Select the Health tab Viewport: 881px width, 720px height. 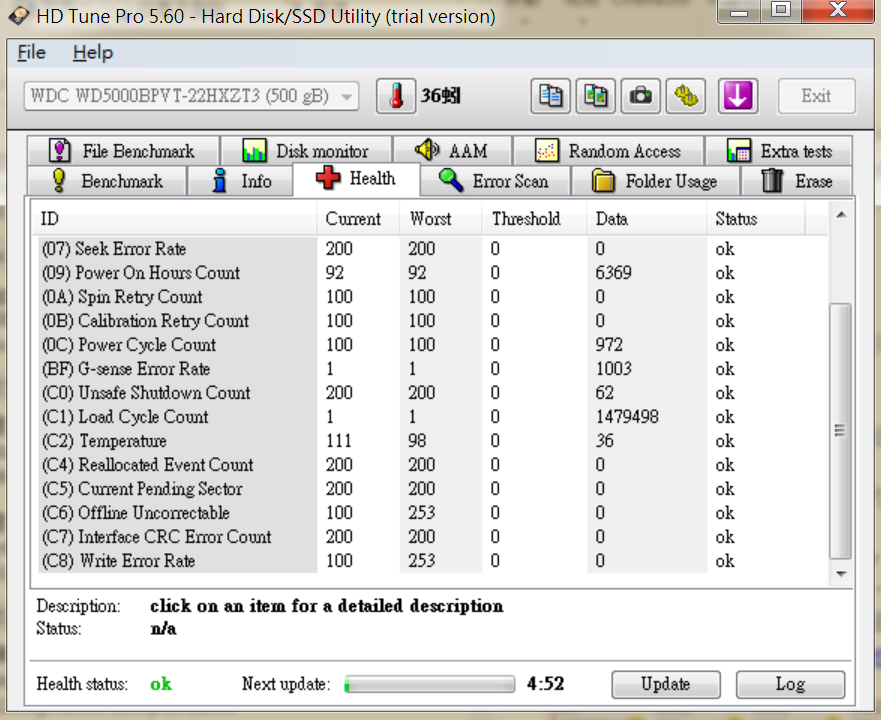[x=356, y=179]
